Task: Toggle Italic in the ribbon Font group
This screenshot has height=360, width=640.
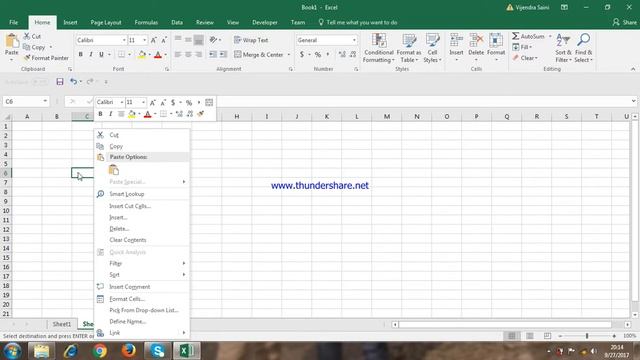Action: (x=91, y=54)
